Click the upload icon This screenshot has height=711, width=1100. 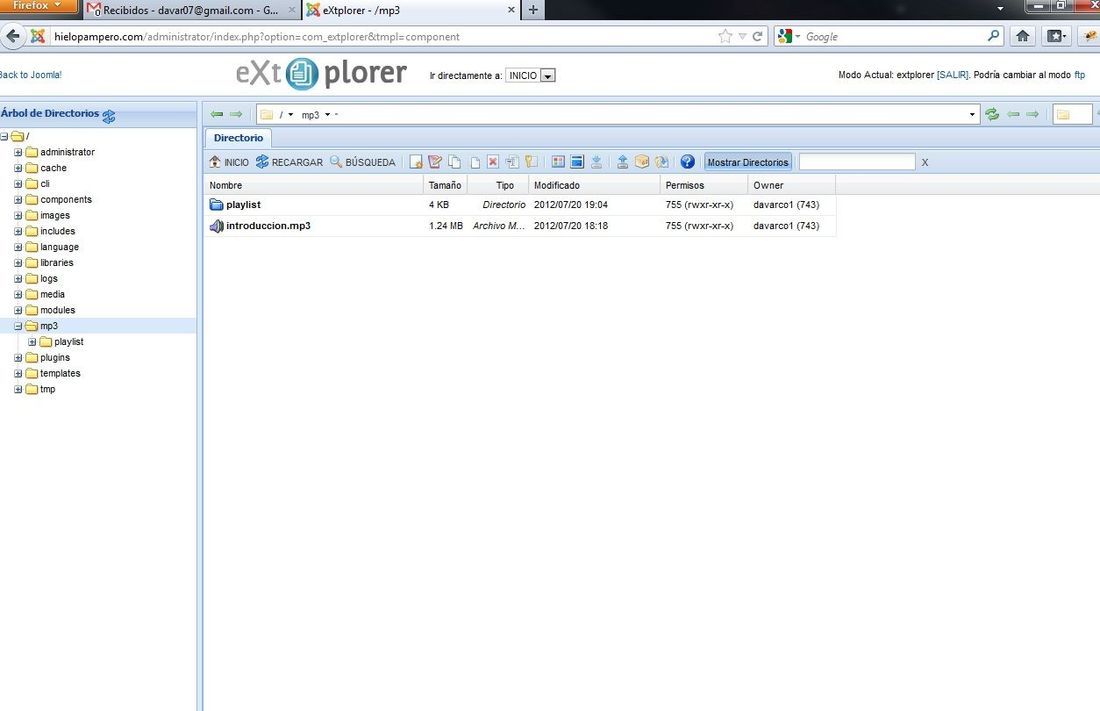pyautogui.click(x=622, y=162)
